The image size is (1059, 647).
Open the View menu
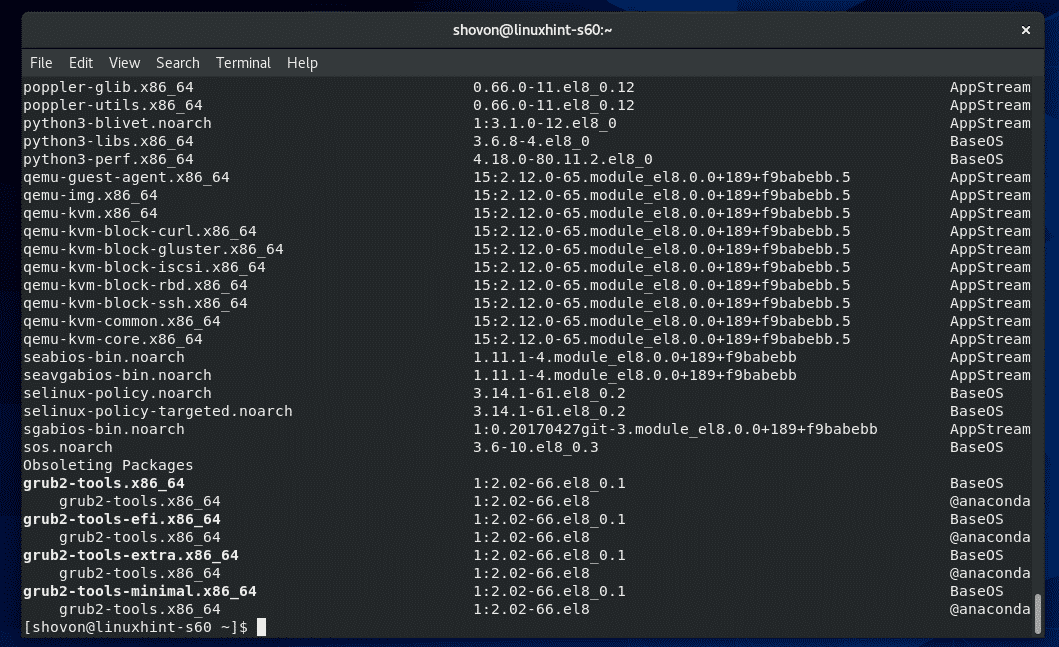[x=124, y=62]
